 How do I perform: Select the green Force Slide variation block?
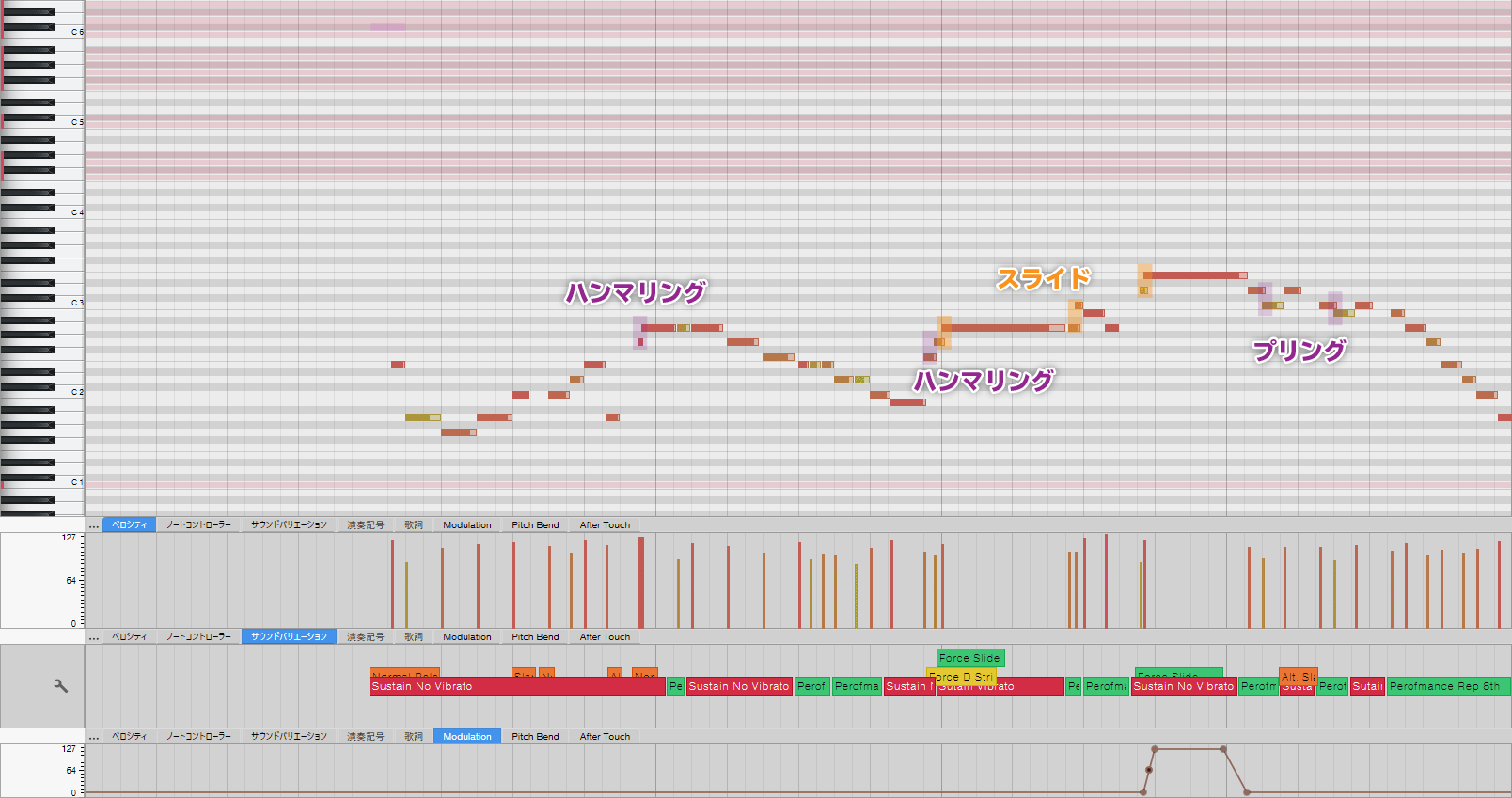click(x=970, y=658)
